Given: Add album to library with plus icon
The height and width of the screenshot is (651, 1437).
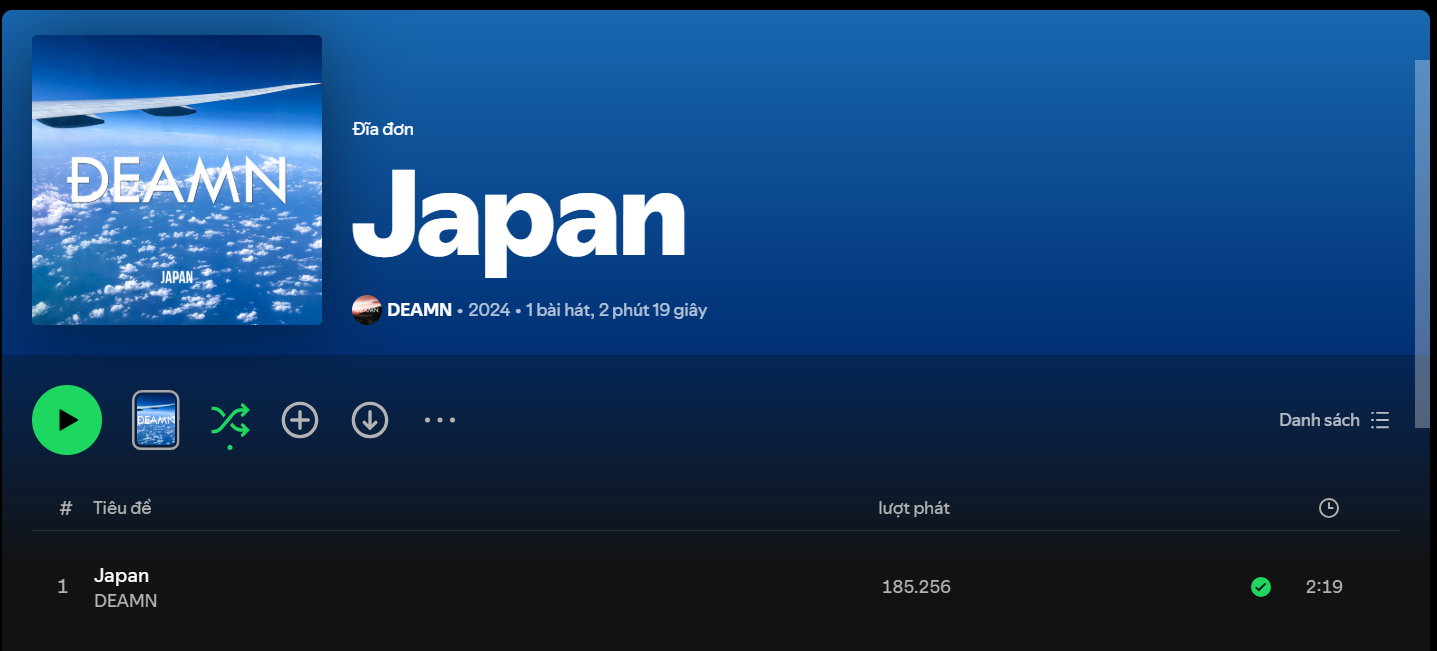Looking at the screenshot, I should pyautogui.click(x=300, y=420).
